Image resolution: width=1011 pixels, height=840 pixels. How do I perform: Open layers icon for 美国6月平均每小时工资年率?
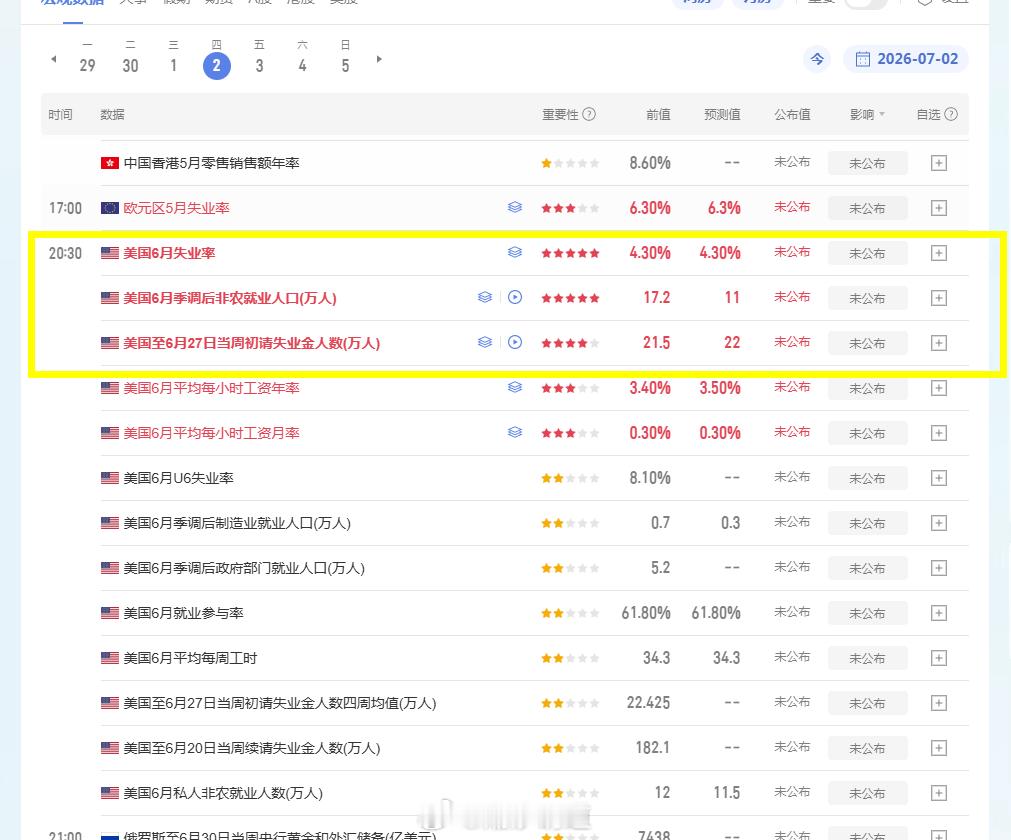click(515, 387)
